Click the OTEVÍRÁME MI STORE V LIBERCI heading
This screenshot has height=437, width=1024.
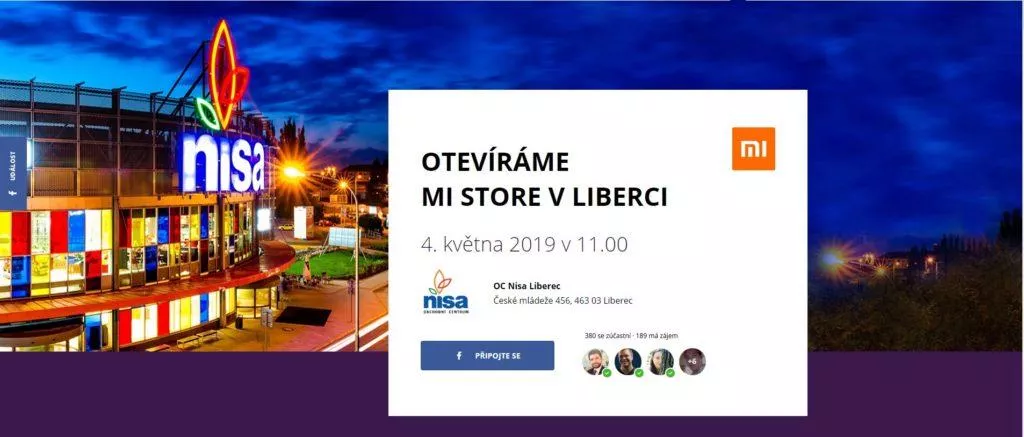coord(545,179)
